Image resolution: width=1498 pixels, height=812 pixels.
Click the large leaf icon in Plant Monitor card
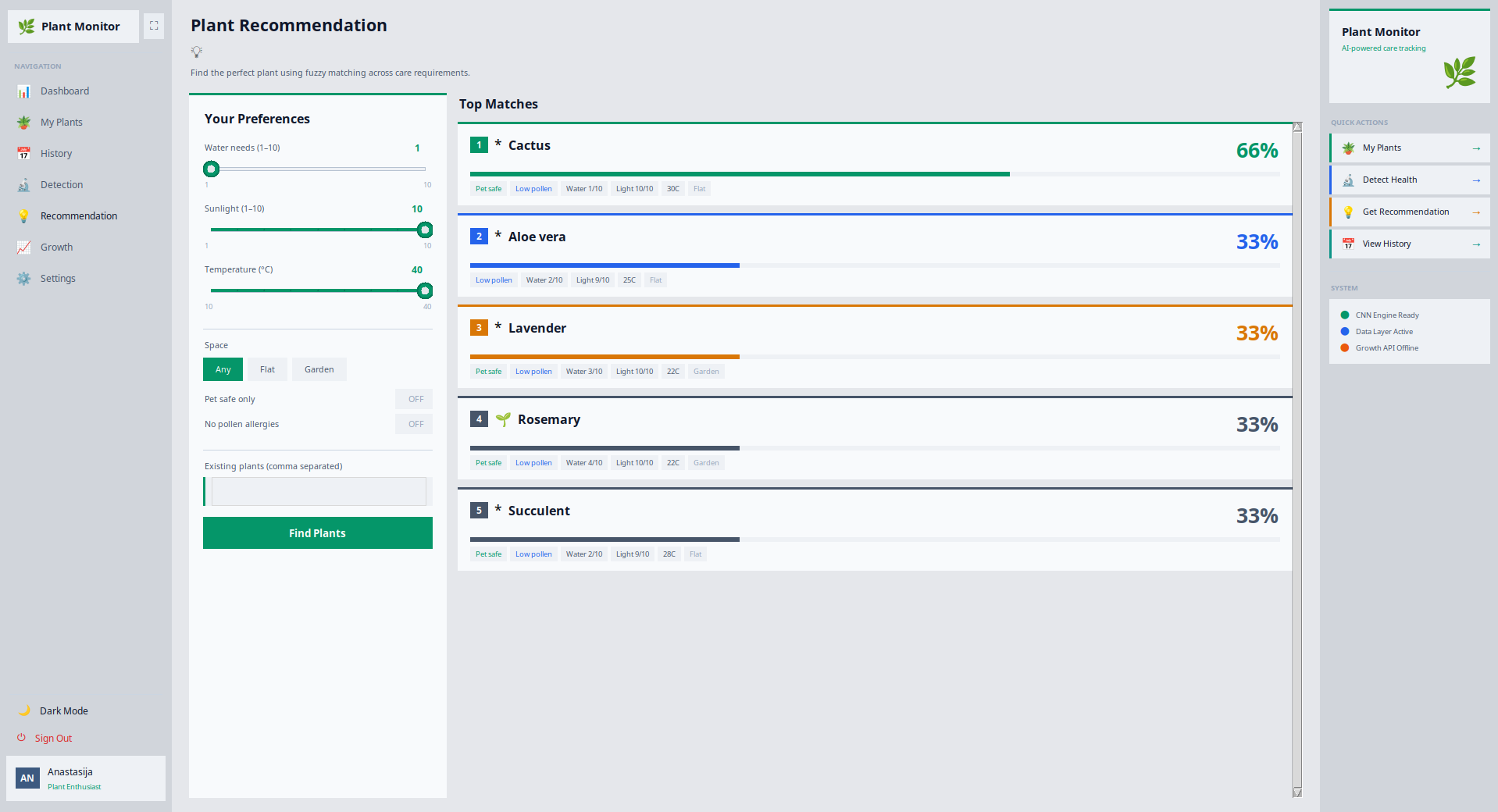coord(1460,72)
